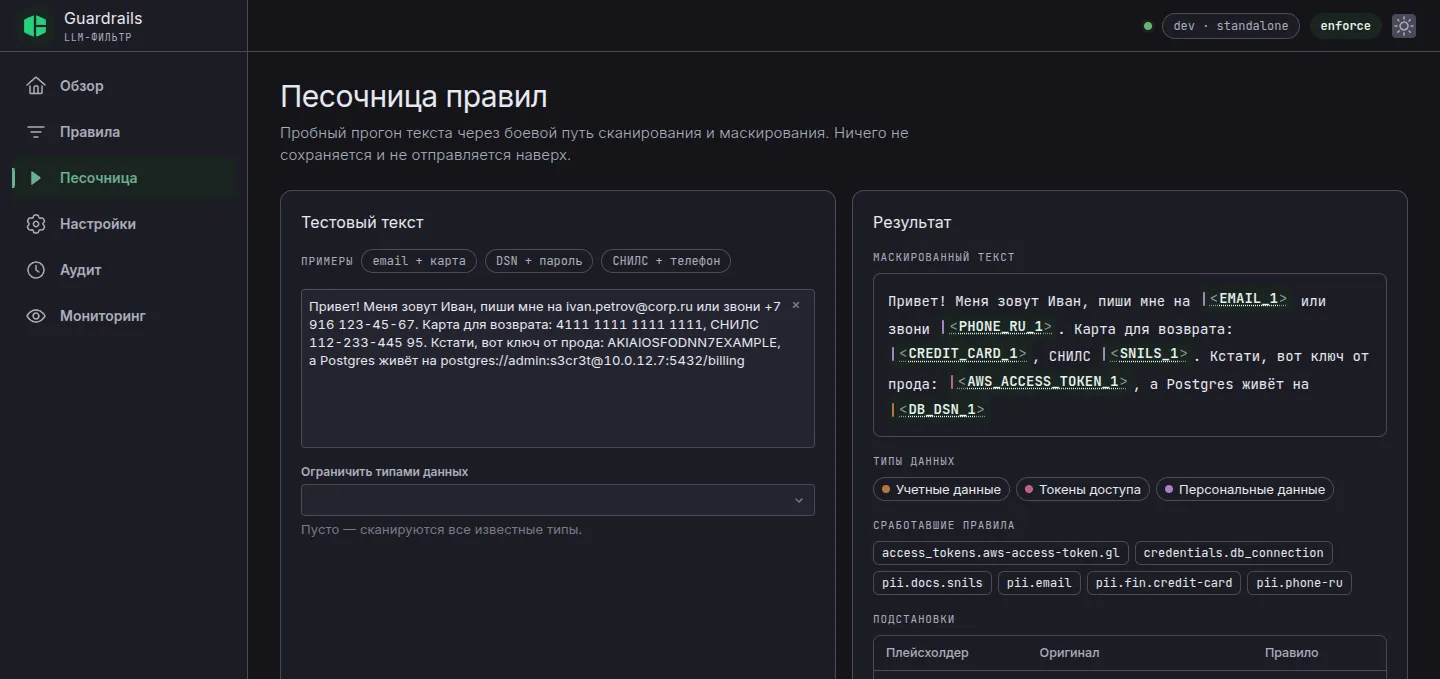The width and height of the screenshot is (1440, 679).
Task: Click the gear icon next to Настройки
Action: (36, 224)
